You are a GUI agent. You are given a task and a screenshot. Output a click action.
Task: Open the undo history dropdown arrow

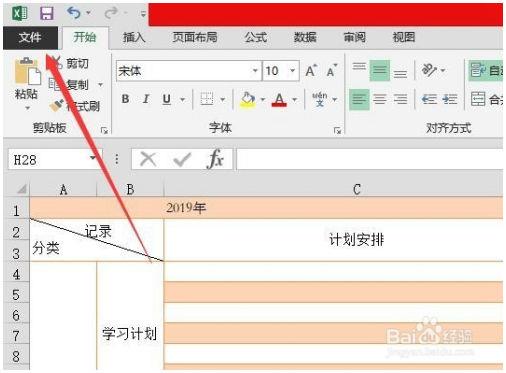click(x=89, y=13)
